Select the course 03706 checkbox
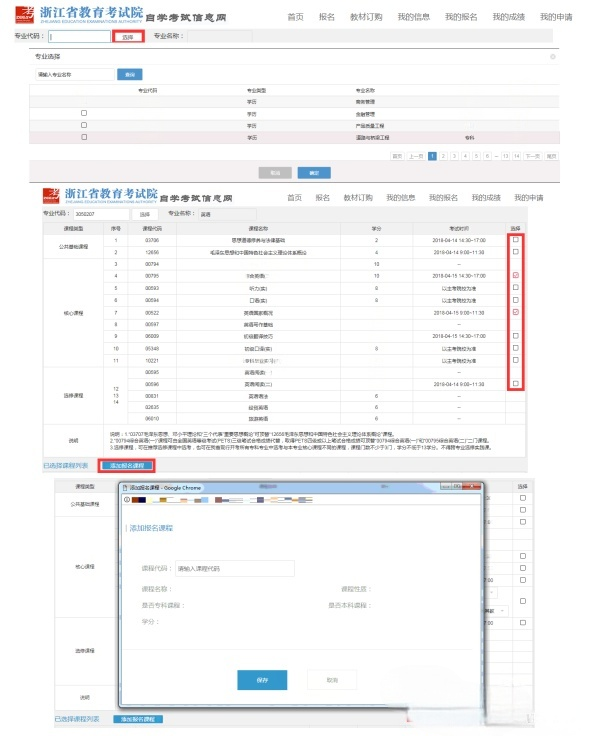Image resolution: width=589 pixels, height=736 pixels. point(516,239)
